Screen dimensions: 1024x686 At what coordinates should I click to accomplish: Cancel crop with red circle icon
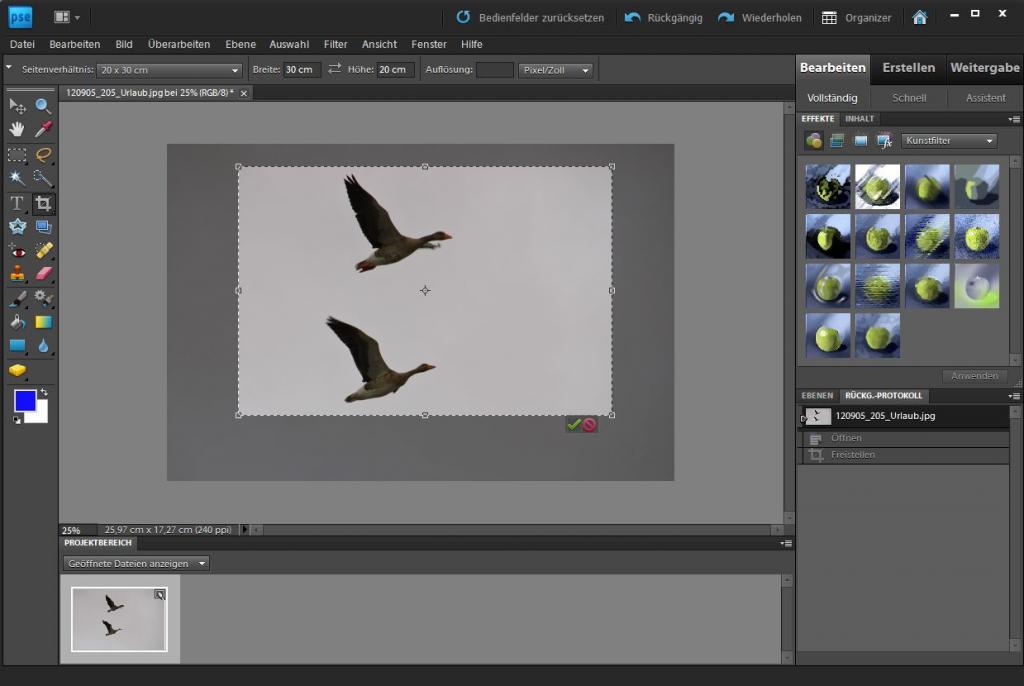click(589, 425)
